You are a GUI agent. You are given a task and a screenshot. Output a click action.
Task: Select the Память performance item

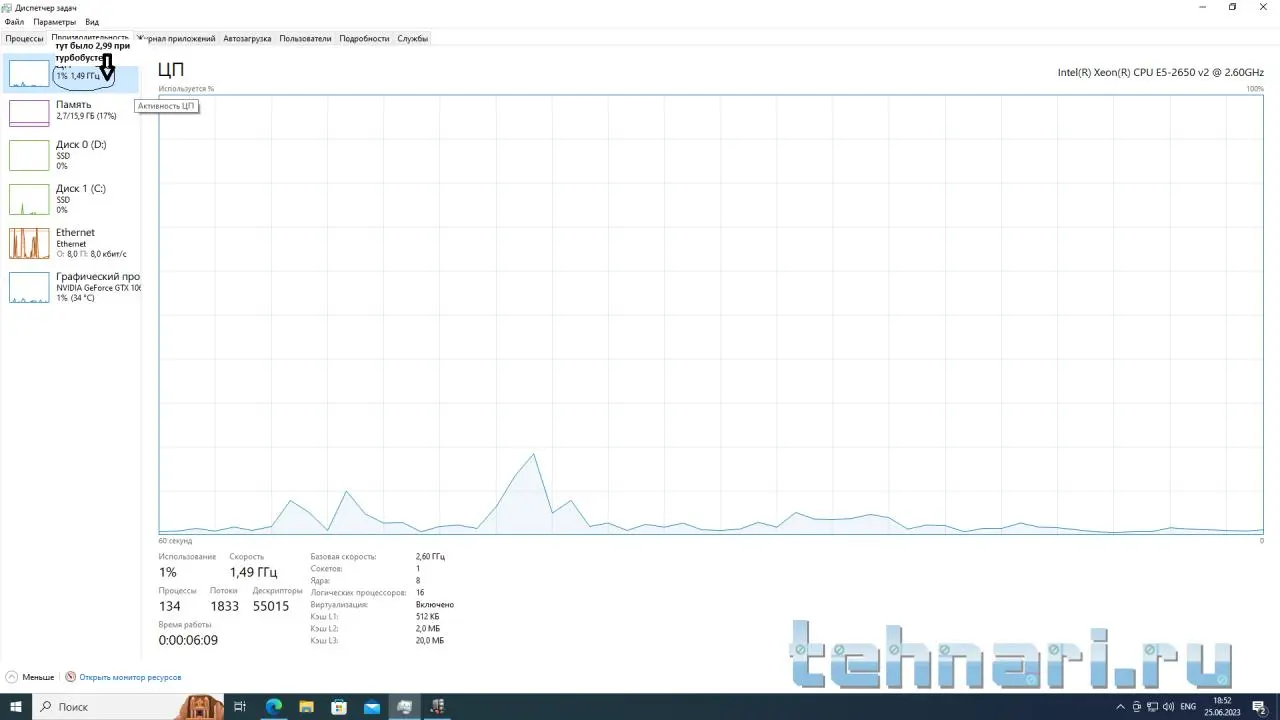point(72,112)
